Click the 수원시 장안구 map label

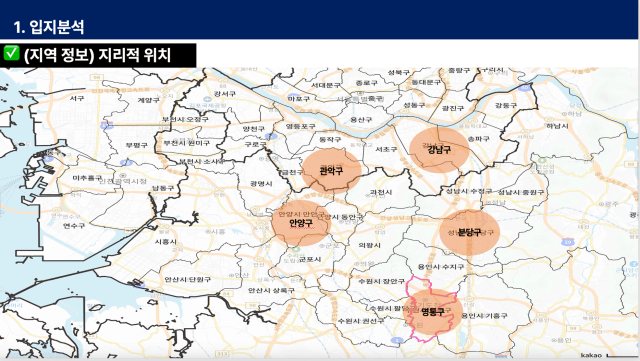(x=382, y=281)
